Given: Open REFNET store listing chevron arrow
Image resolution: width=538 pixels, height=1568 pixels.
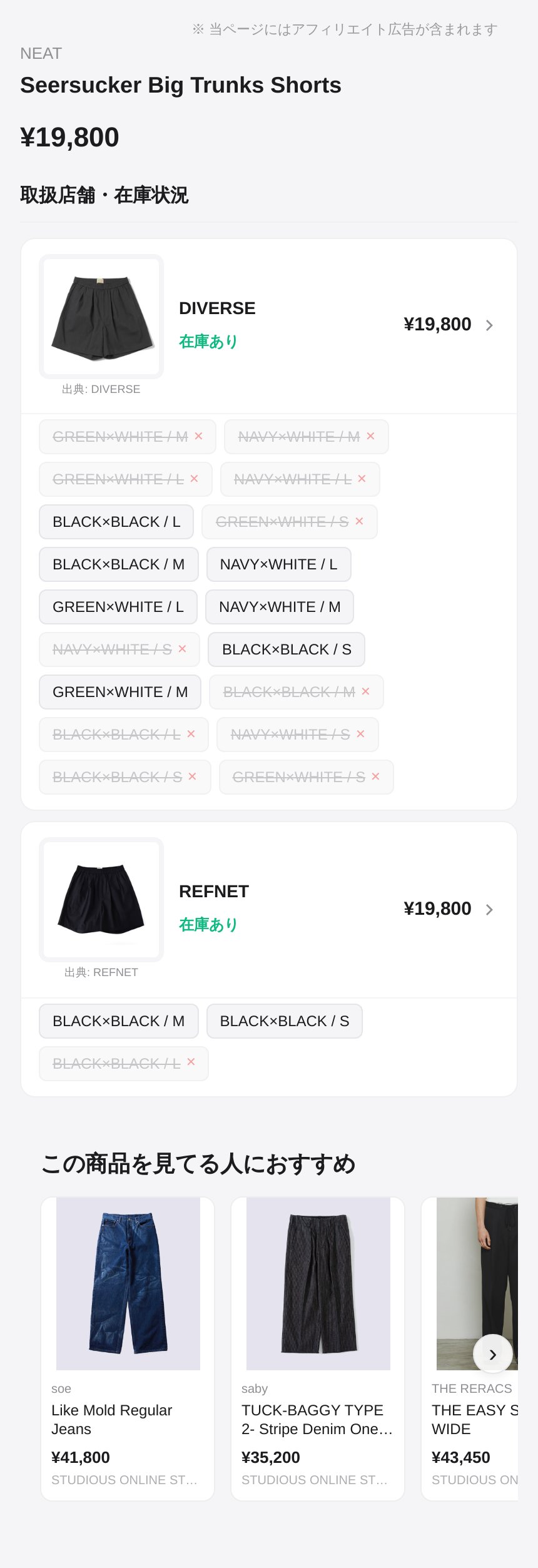Looking at the screenshot, I should (x=489, y=909).
